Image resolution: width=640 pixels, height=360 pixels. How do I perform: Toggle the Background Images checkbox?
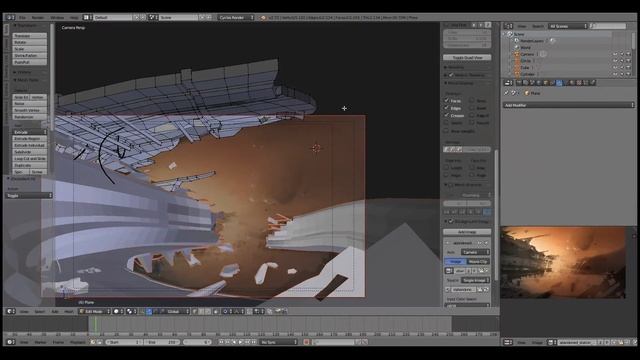click(x=451, y=221)
